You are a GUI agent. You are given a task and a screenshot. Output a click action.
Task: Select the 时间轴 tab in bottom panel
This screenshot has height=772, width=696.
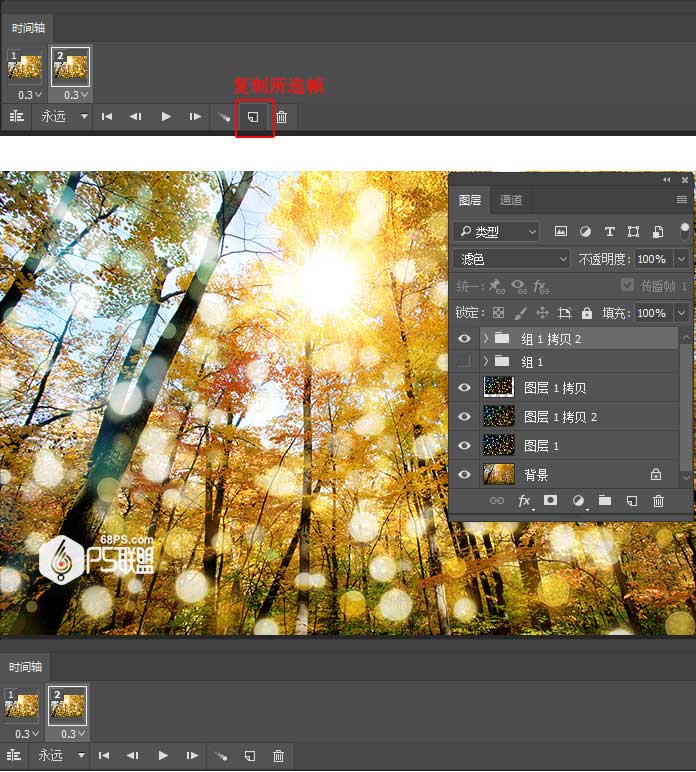[x=25, y=667]
